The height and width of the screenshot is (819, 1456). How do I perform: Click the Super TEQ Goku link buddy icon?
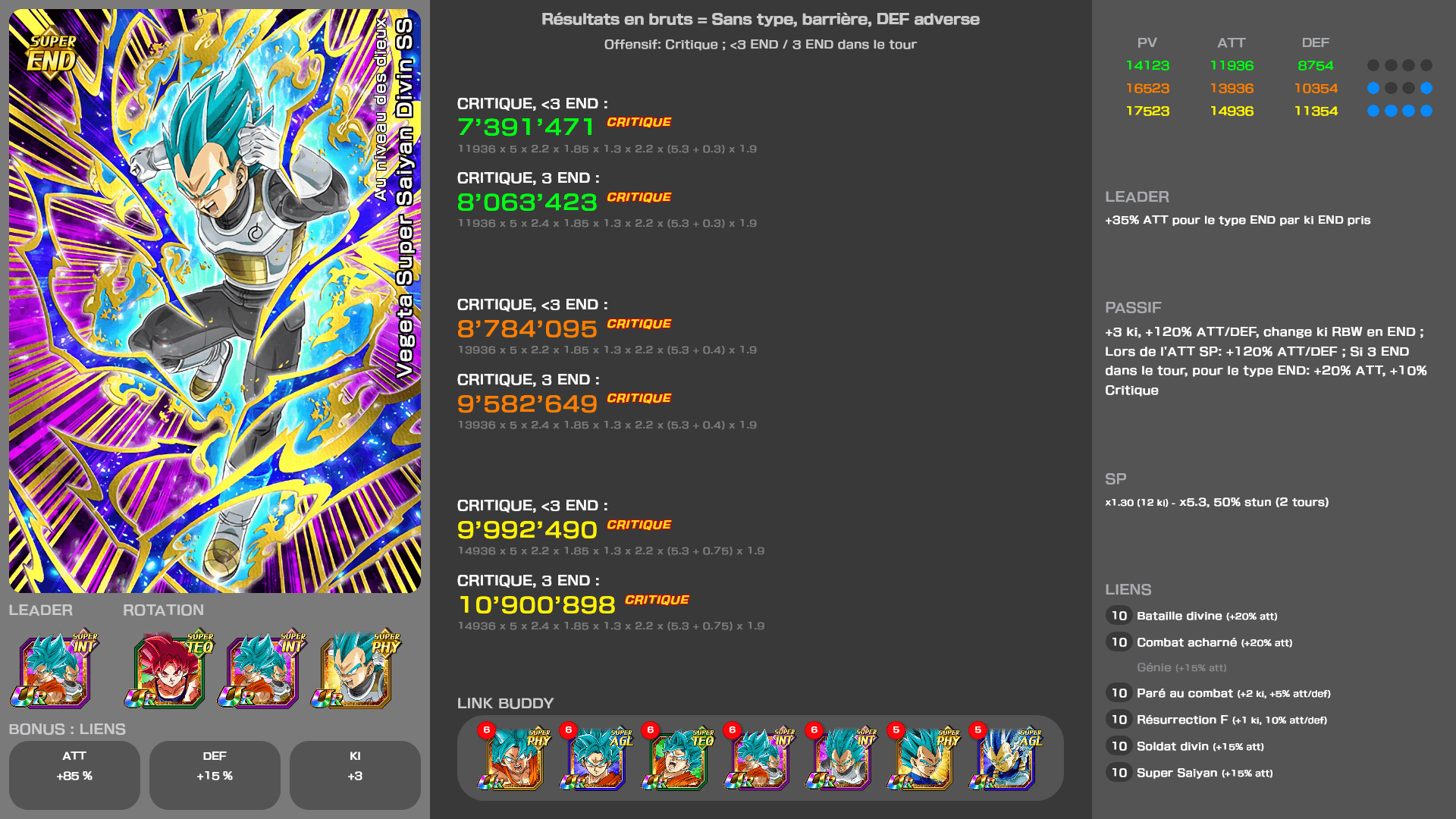(678, 758)
